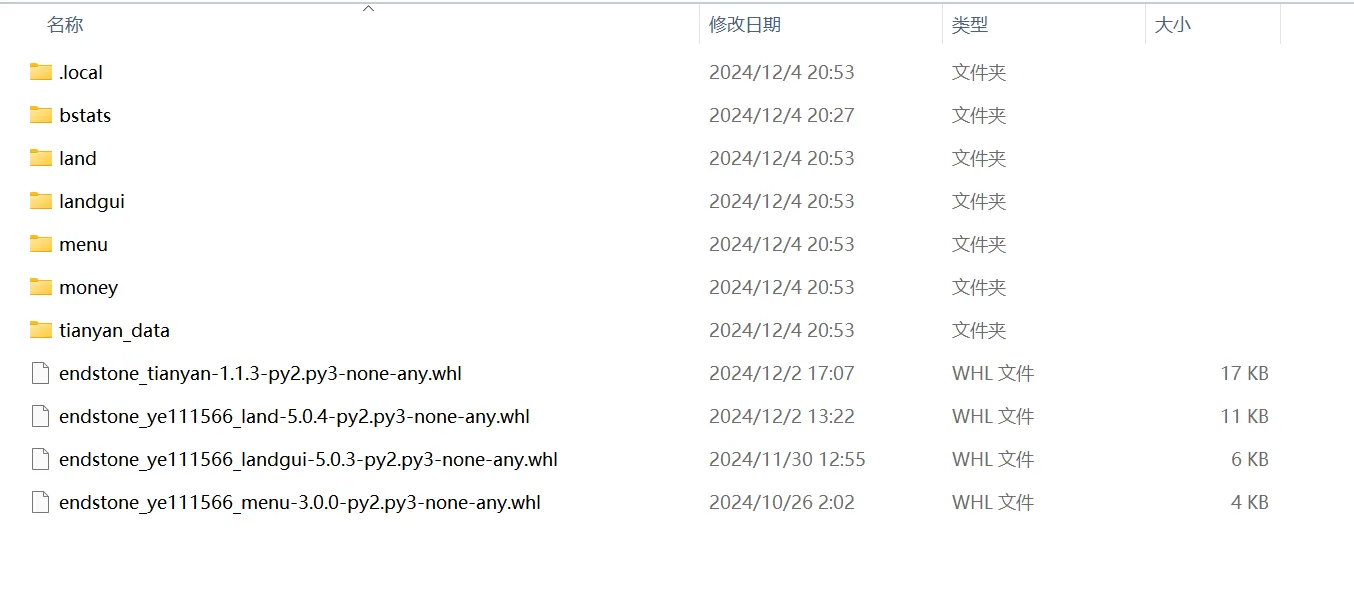Sort by 大小 column header

1173,25
